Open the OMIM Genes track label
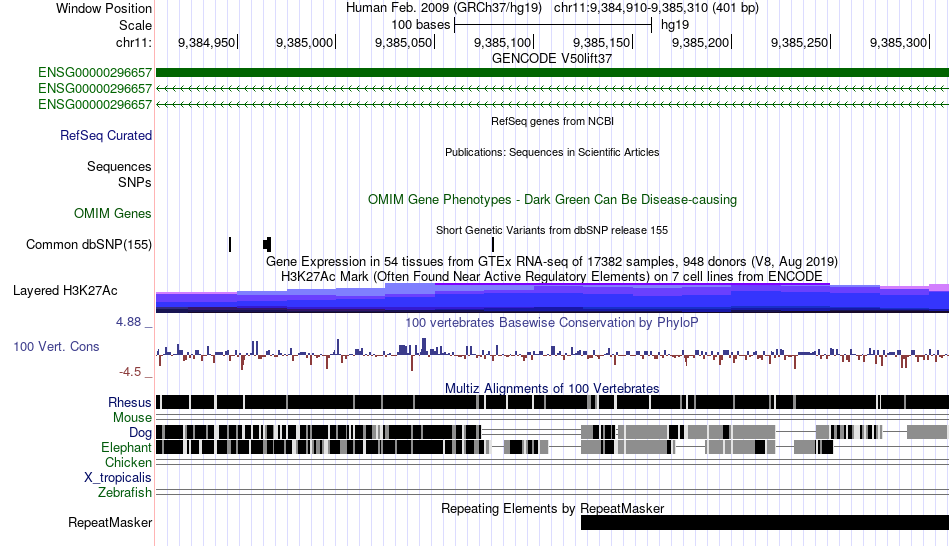Image resolution: width=950 pixels, height=546 pixels. [113, 213]
